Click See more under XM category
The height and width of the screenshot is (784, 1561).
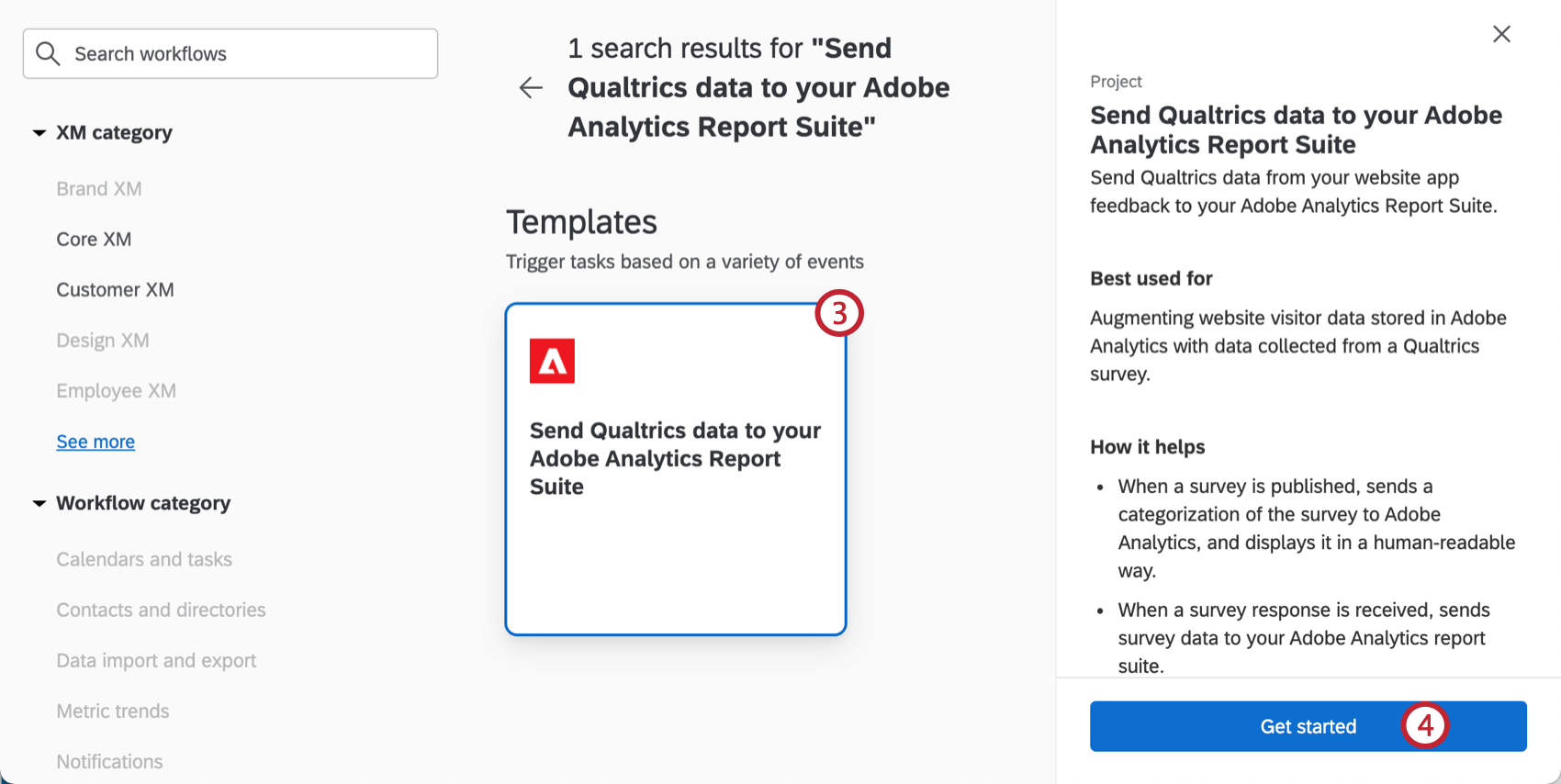[95, 442]
